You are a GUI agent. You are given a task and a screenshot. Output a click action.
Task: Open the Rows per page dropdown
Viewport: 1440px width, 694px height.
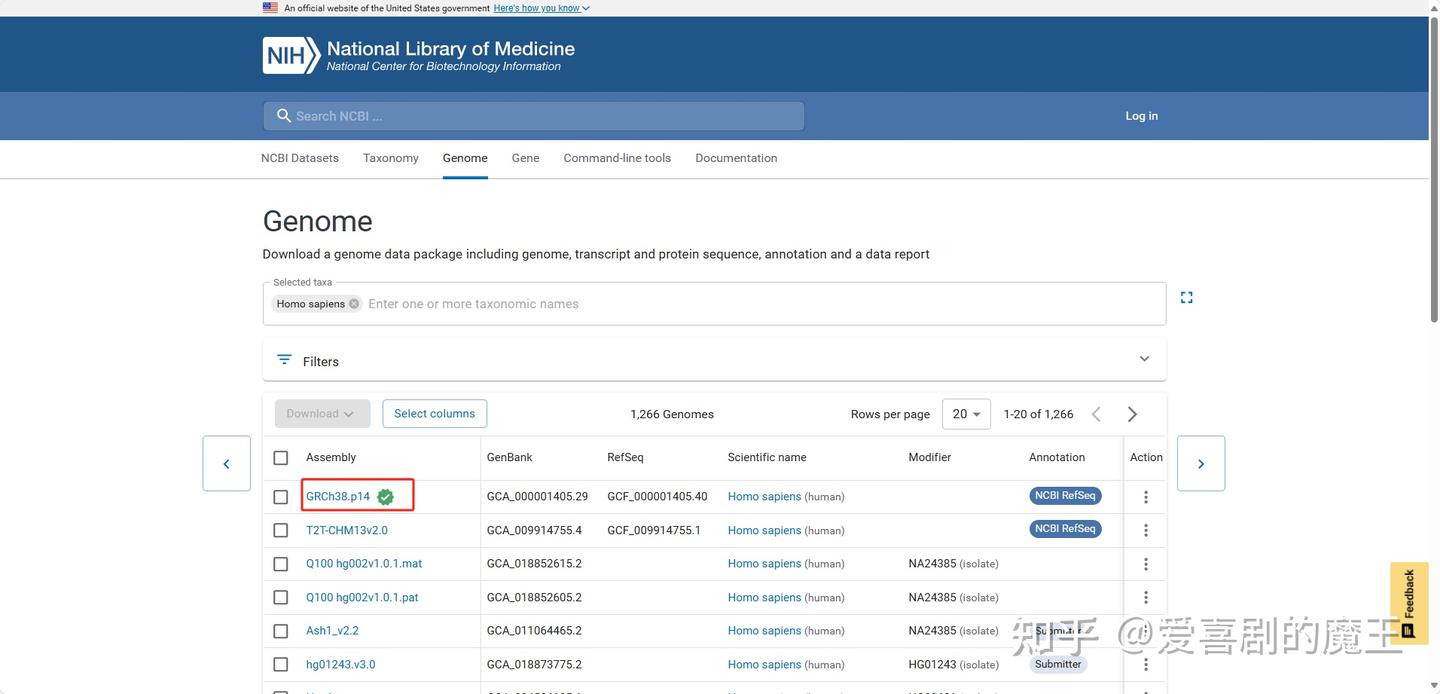966,414
